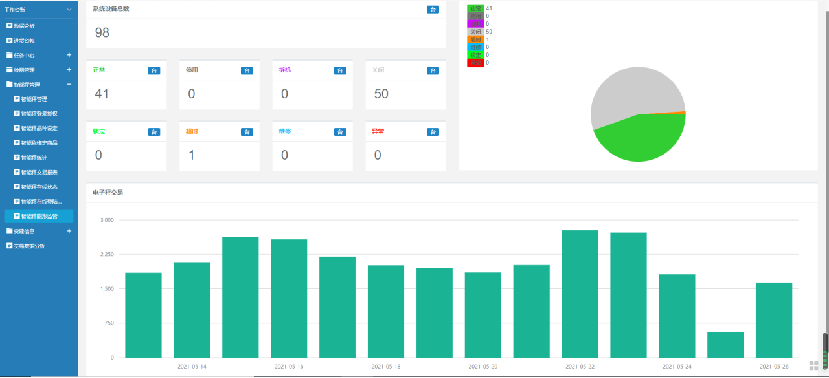Click the red legend color swatch
Image resolution: width=829 pixels, height=378 pixels.
(x=475, y=63)
